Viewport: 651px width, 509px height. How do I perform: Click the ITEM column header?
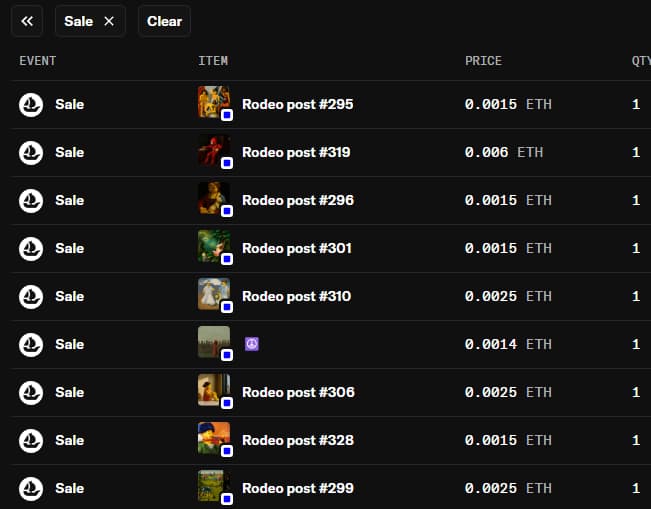pos(213,61)
